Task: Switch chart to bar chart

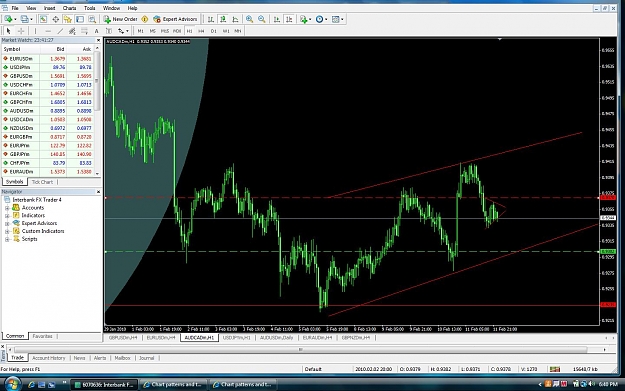Action: [x=210, y=19]
